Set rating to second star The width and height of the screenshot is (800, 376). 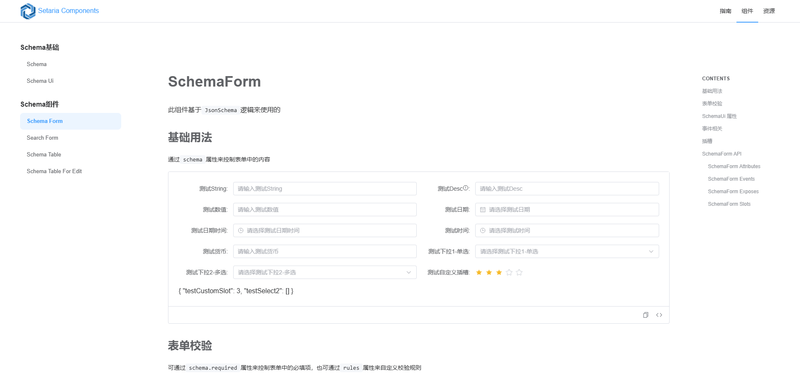(x=489, y=272)
